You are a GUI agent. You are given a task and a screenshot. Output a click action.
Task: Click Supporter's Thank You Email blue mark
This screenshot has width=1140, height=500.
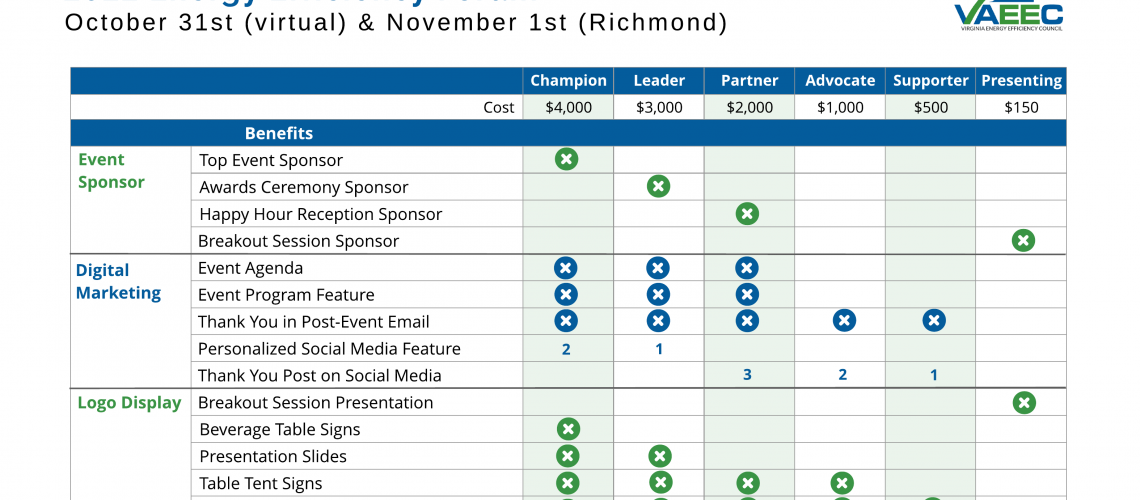click(x=933, y=321)
